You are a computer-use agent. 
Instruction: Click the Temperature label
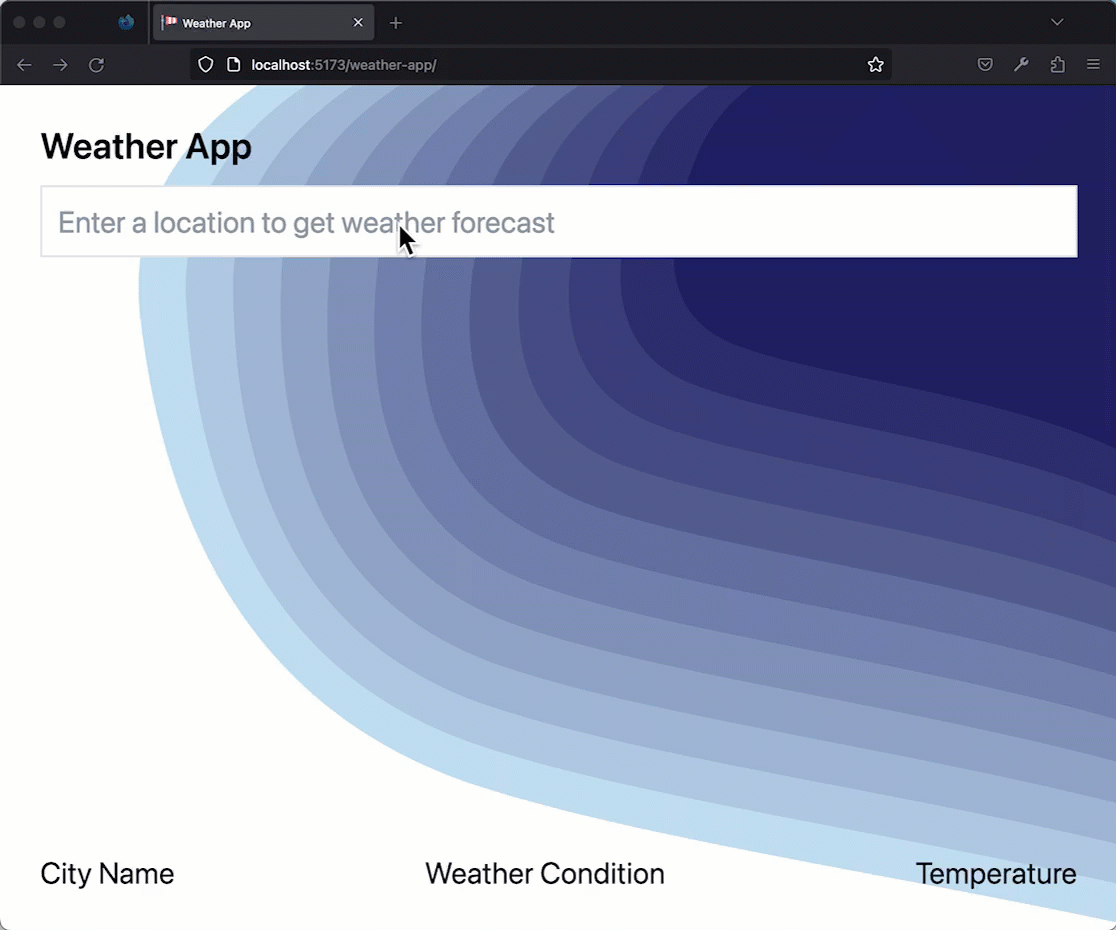pyautogui.click(x=995, y=873)
